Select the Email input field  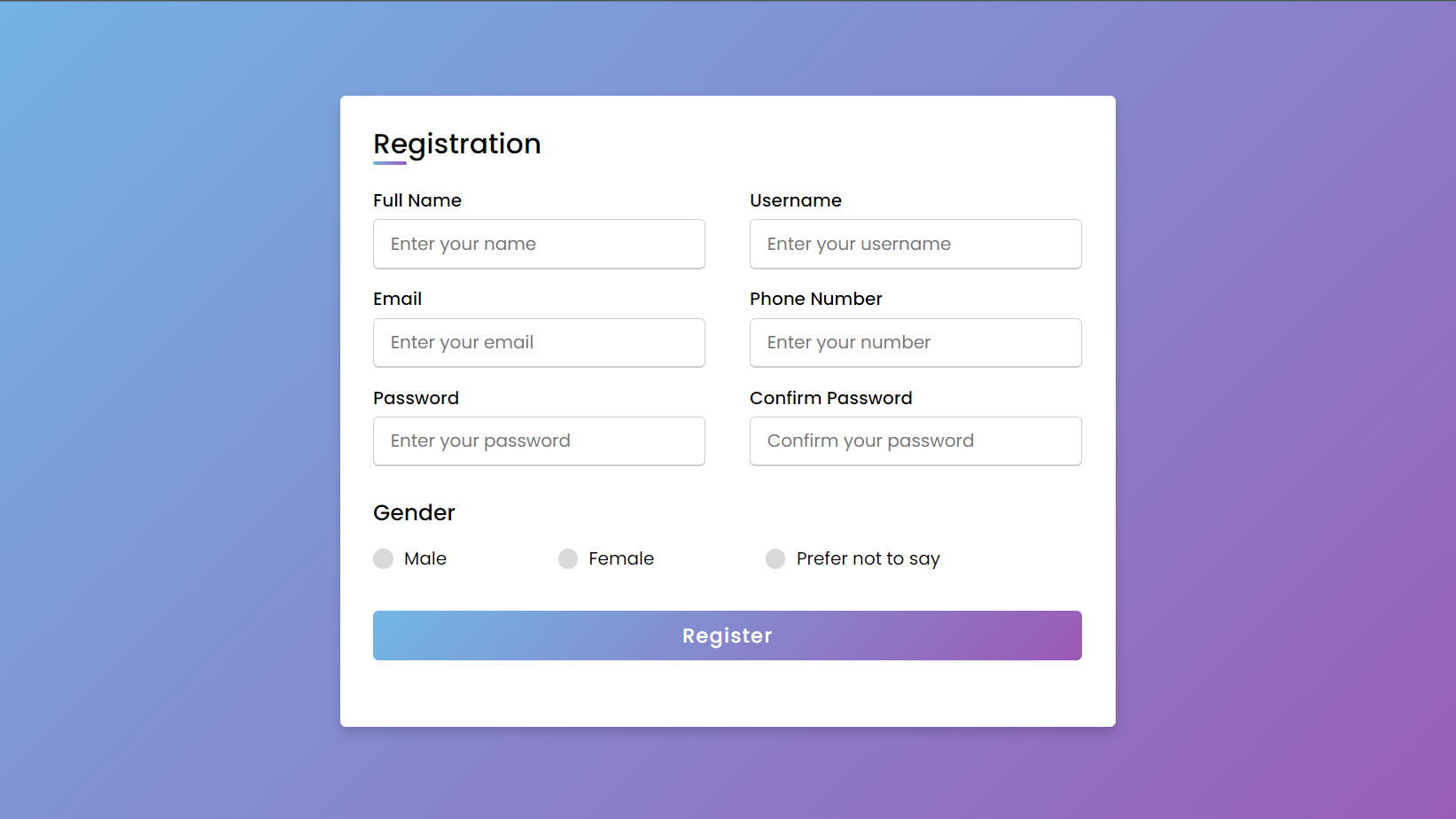click(539, 343)
